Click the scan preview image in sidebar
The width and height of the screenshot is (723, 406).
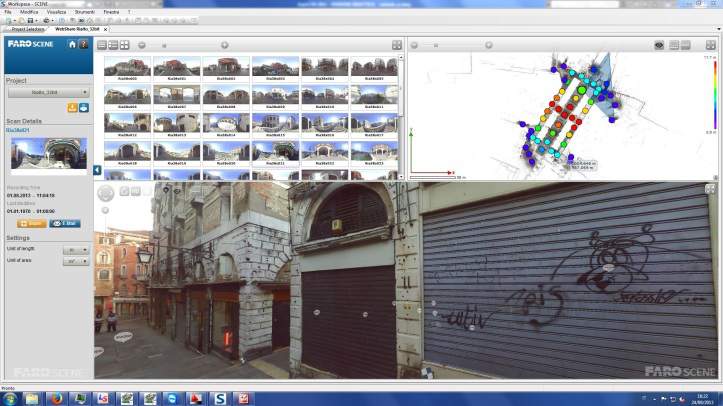pos(49,153)
